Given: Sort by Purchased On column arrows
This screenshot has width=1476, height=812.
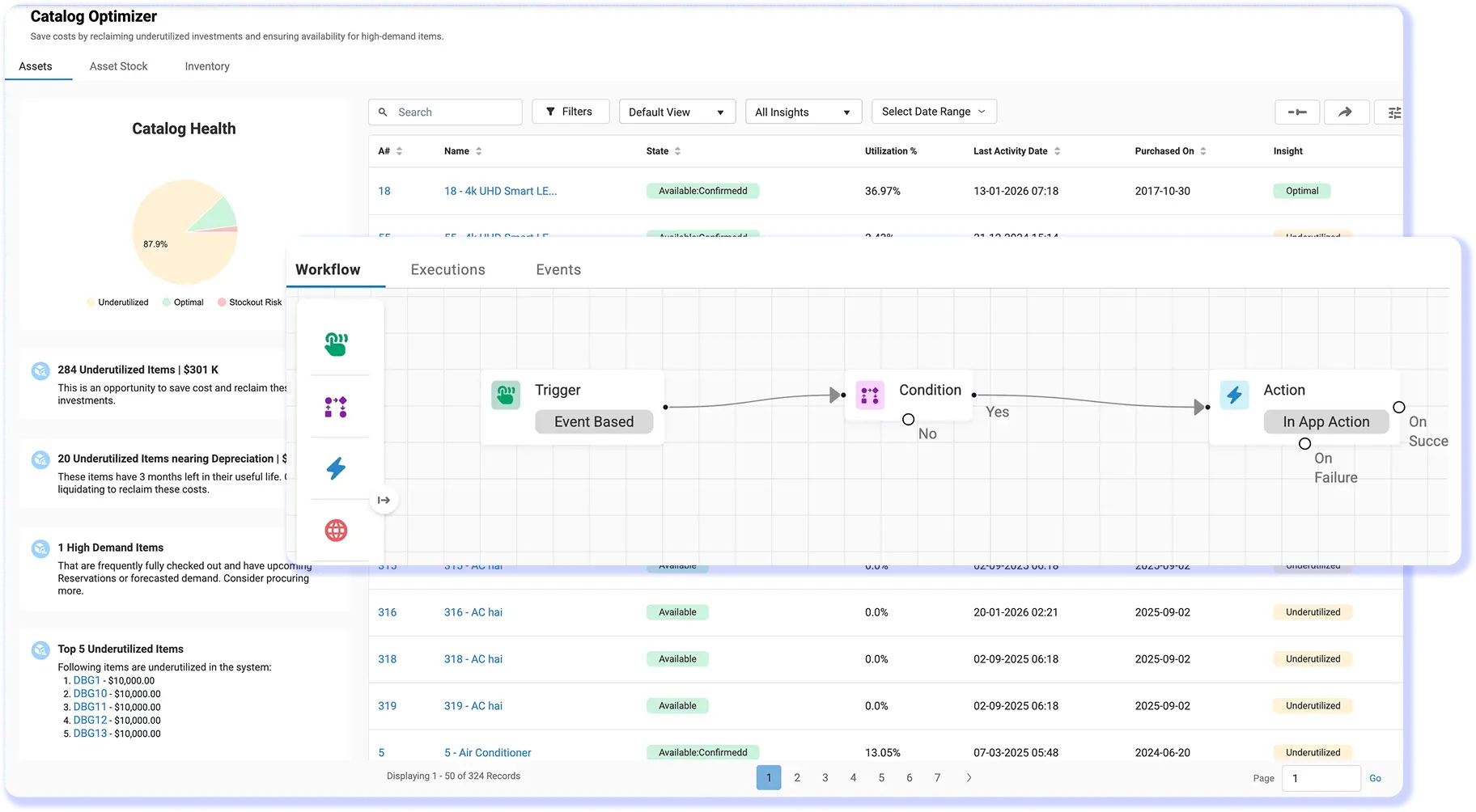Looking at the screenshot, I should point(1203,151).
